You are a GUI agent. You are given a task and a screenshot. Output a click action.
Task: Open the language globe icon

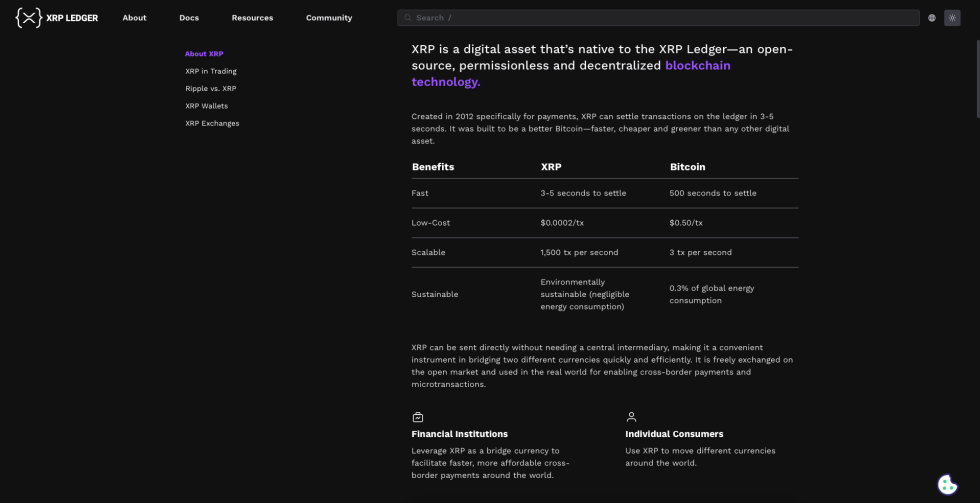(932, 18)
